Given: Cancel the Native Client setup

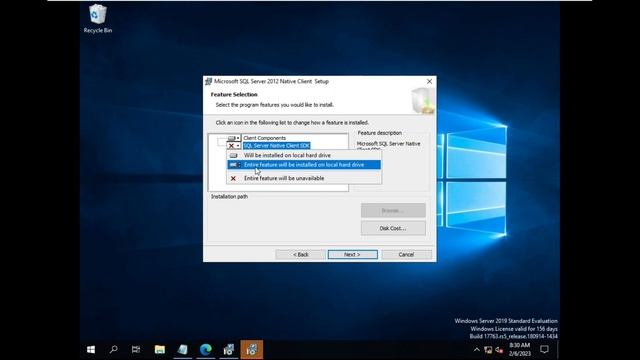Looking at the screenshot, I should pyautogui.click(x=406, y=254).
